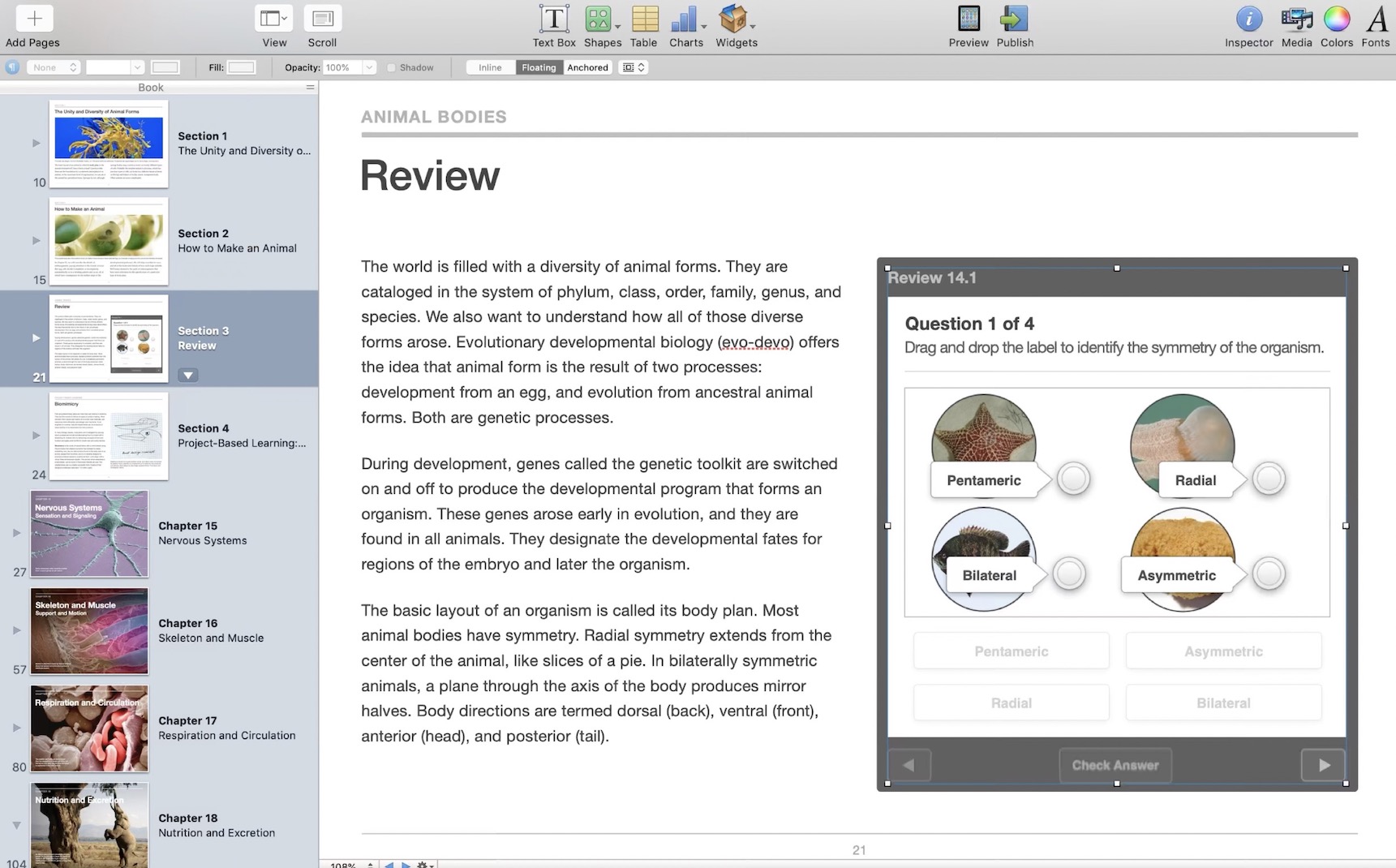
Task: Click the 'Question 1 of 4' heading
Action: 969,324
